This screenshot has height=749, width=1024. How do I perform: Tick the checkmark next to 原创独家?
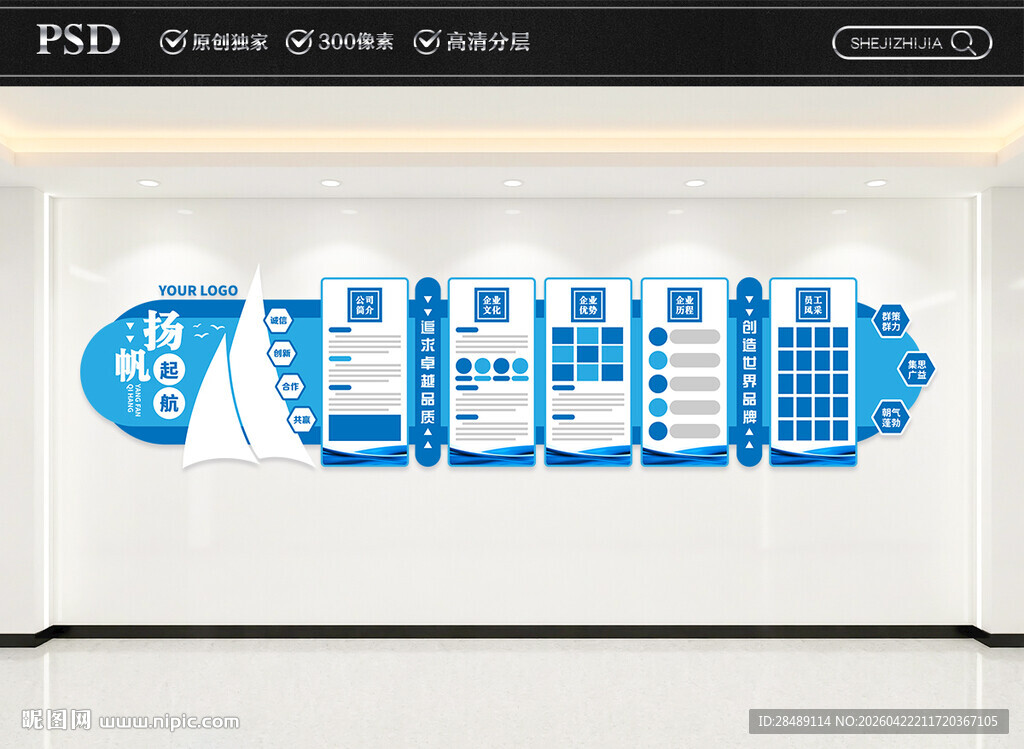(x=173, y=41)
